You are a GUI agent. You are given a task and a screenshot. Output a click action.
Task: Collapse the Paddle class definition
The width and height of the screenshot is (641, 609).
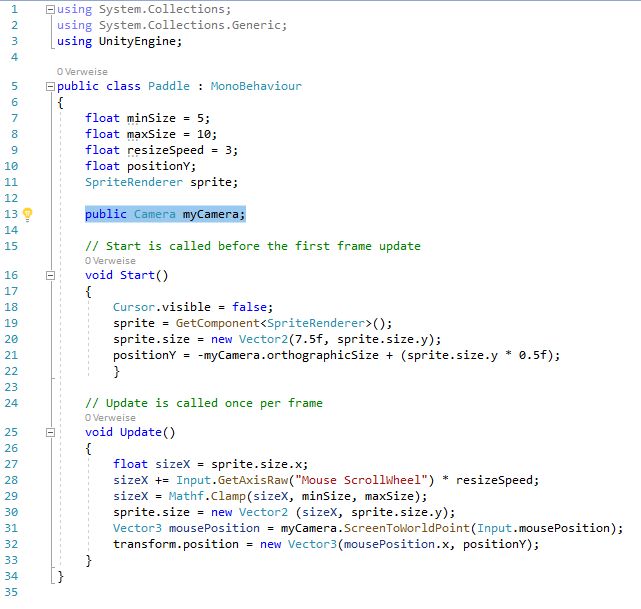[x=51, y=86]
